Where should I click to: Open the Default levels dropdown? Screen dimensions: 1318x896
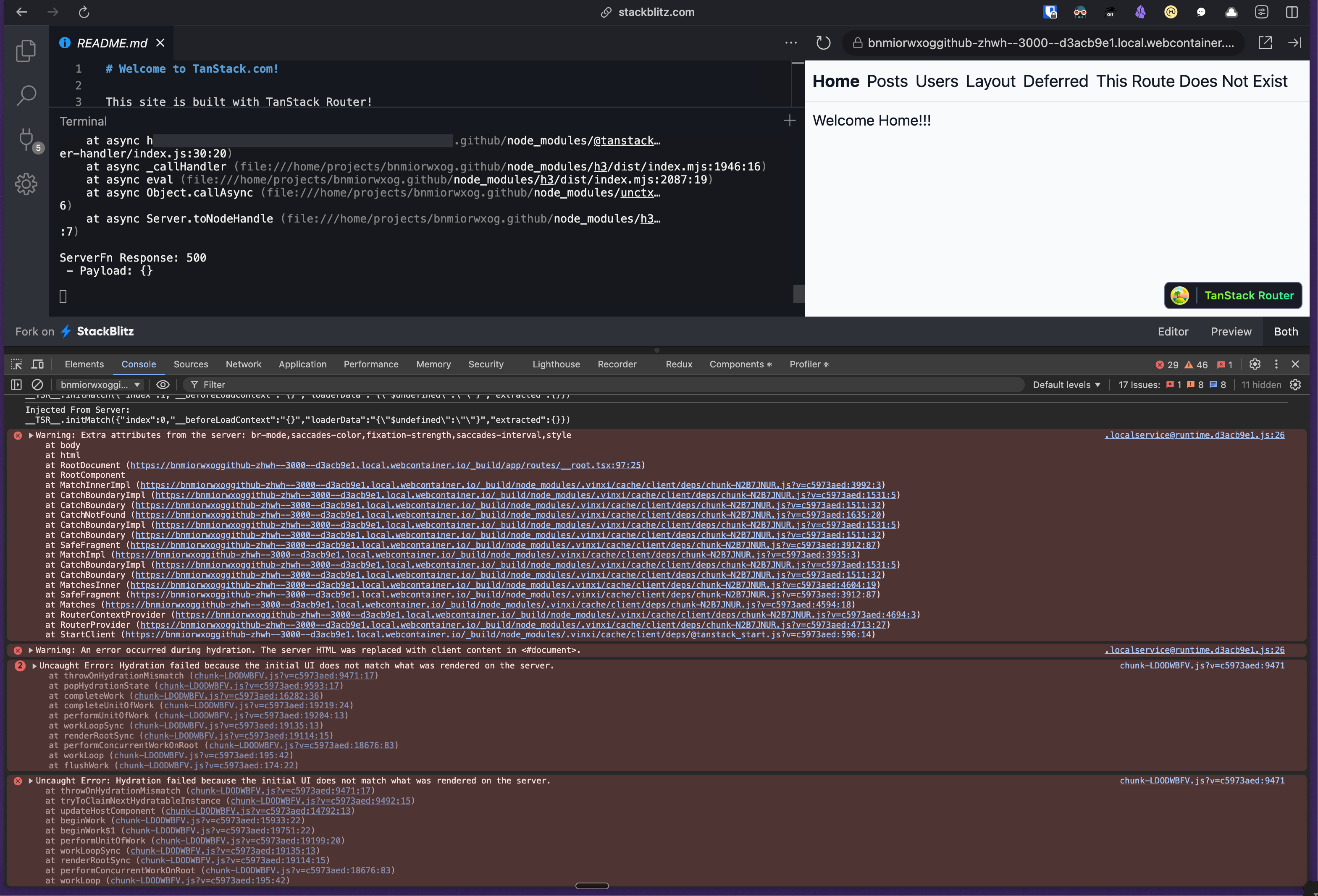pos(1066,385)
